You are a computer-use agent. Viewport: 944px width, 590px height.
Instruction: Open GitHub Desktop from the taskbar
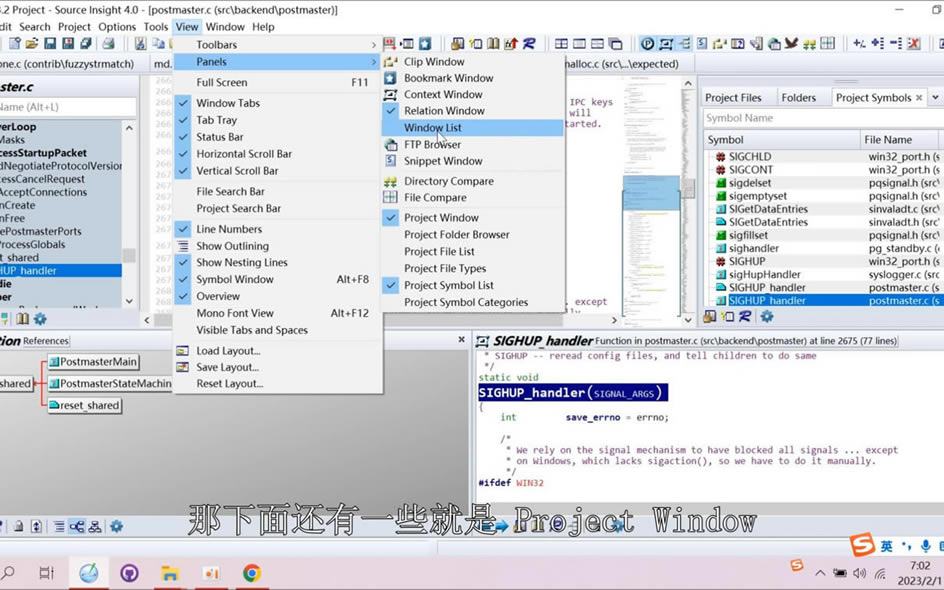[x=129, y=573]
